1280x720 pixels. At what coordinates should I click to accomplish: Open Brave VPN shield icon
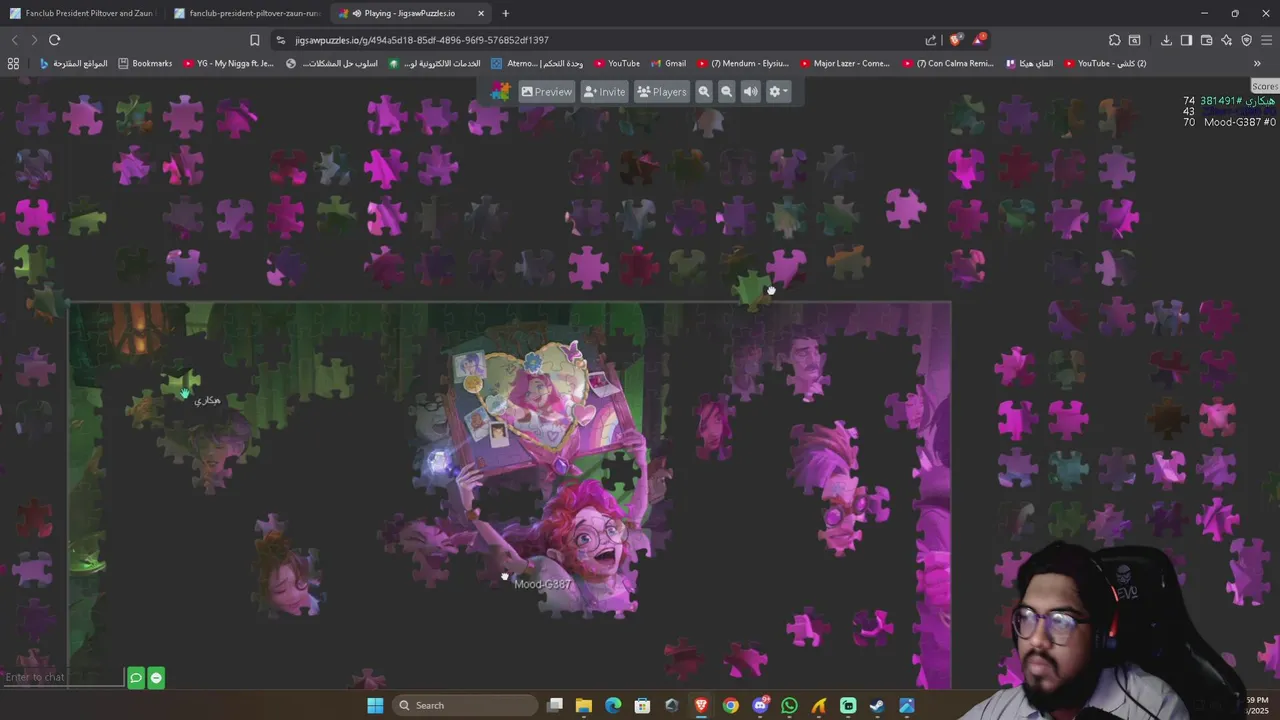tap(1246, 40)
